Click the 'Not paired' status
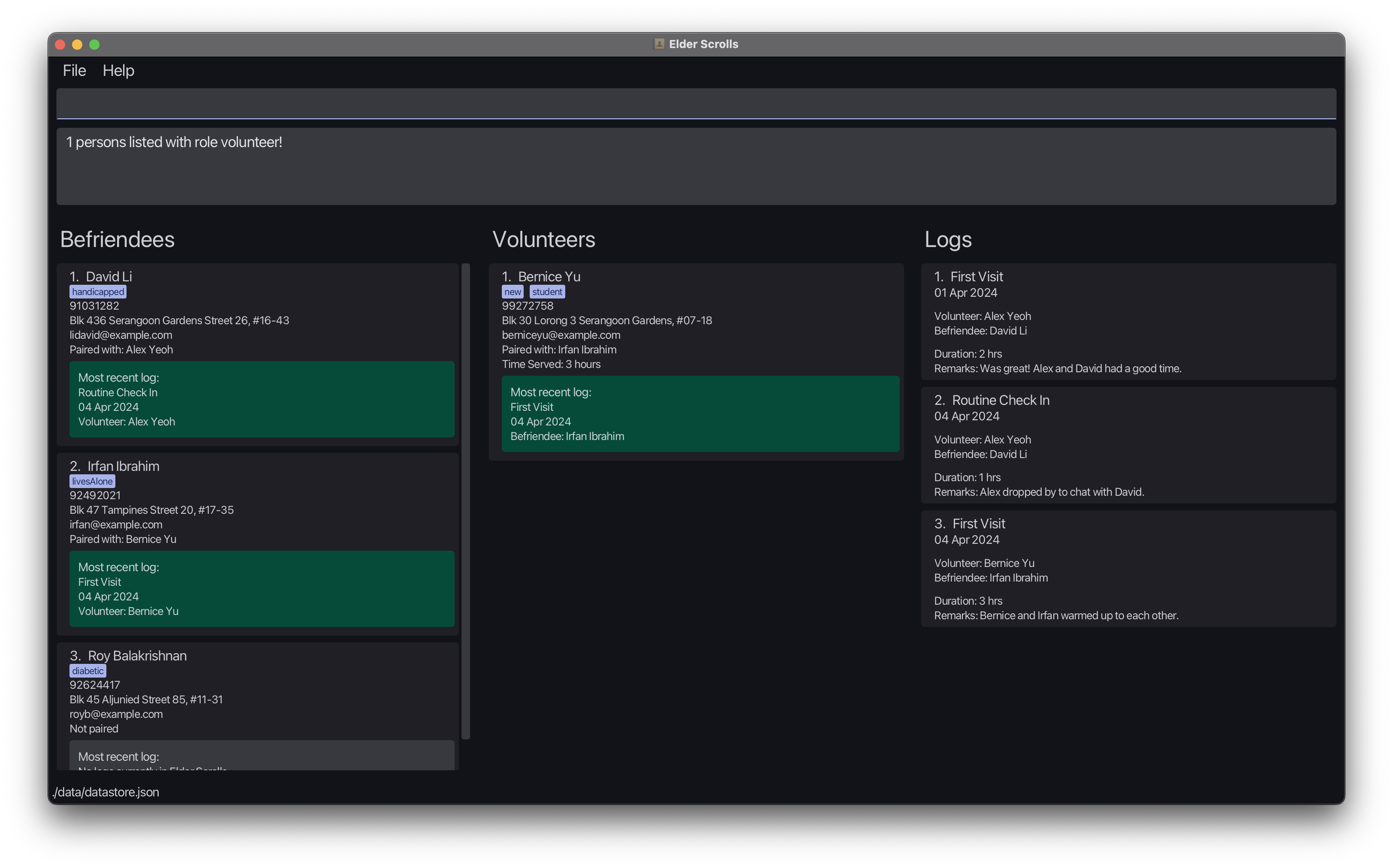The width and height of the screenshot is (1393, 868). point(94,729)
